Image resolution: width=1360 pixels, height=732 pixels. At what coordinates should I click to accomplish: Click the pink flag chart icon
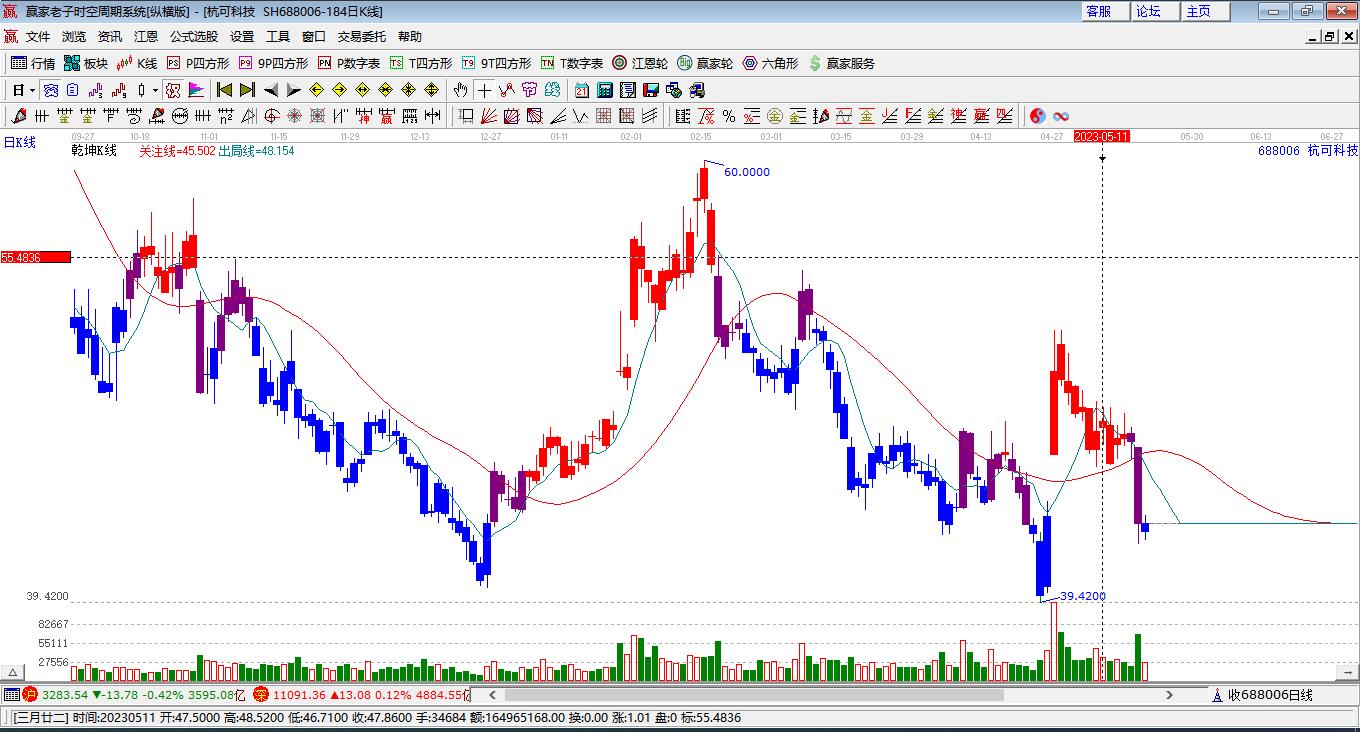click(197, 90)
